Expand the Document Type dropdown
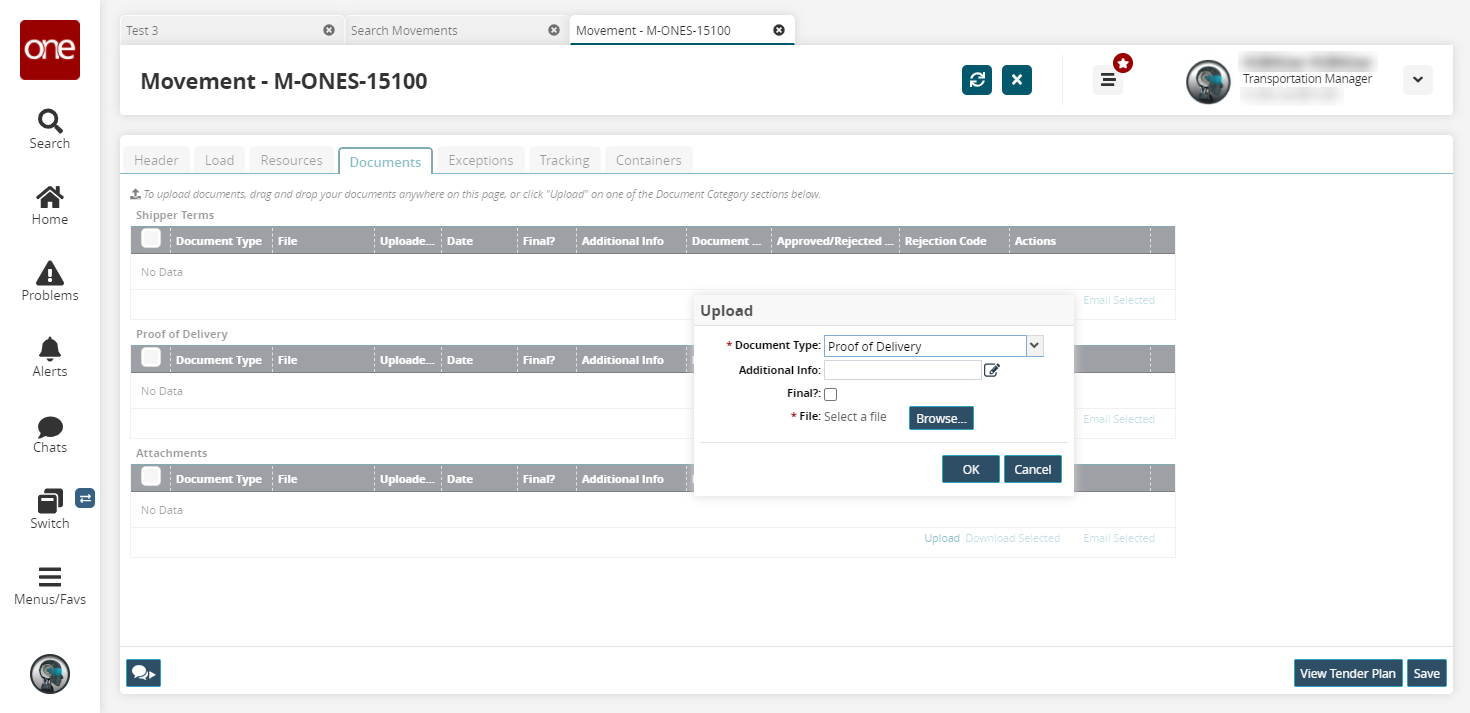The width and height of the screenshot is (1470, 713). 1035,346
